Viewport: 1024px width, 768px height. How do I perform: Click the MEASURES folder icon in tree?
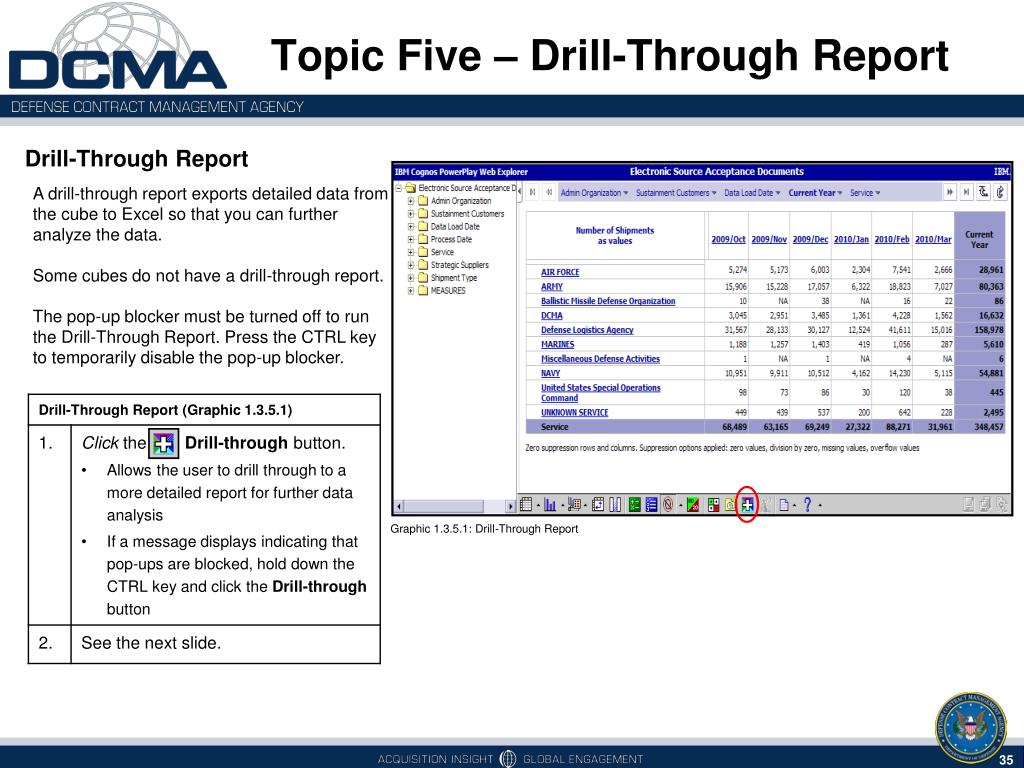(423, 291)
